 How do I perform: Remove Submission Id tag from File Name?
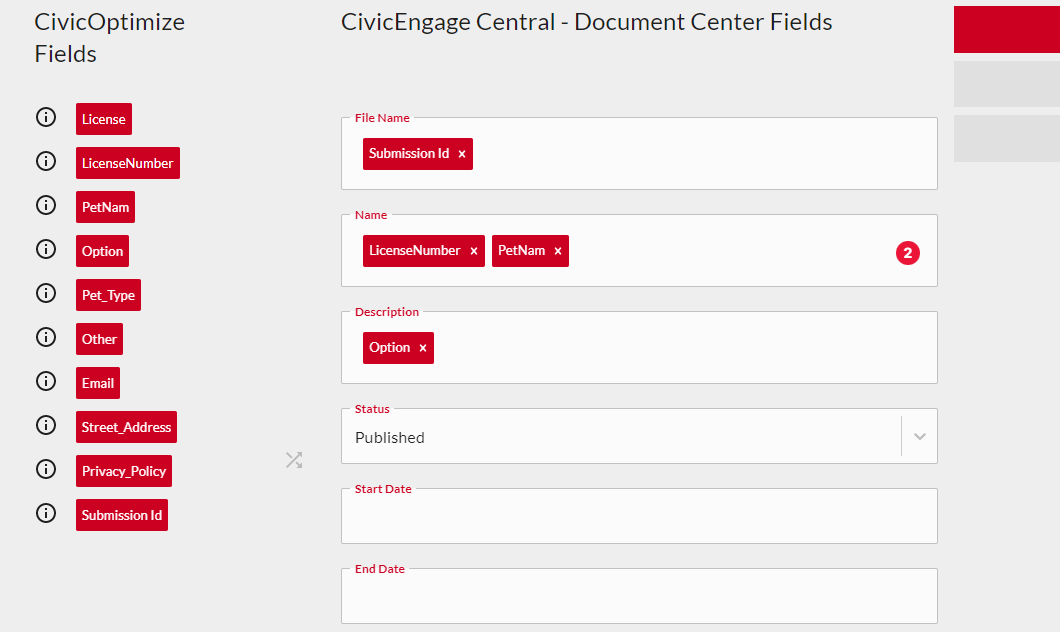[462, 154]
